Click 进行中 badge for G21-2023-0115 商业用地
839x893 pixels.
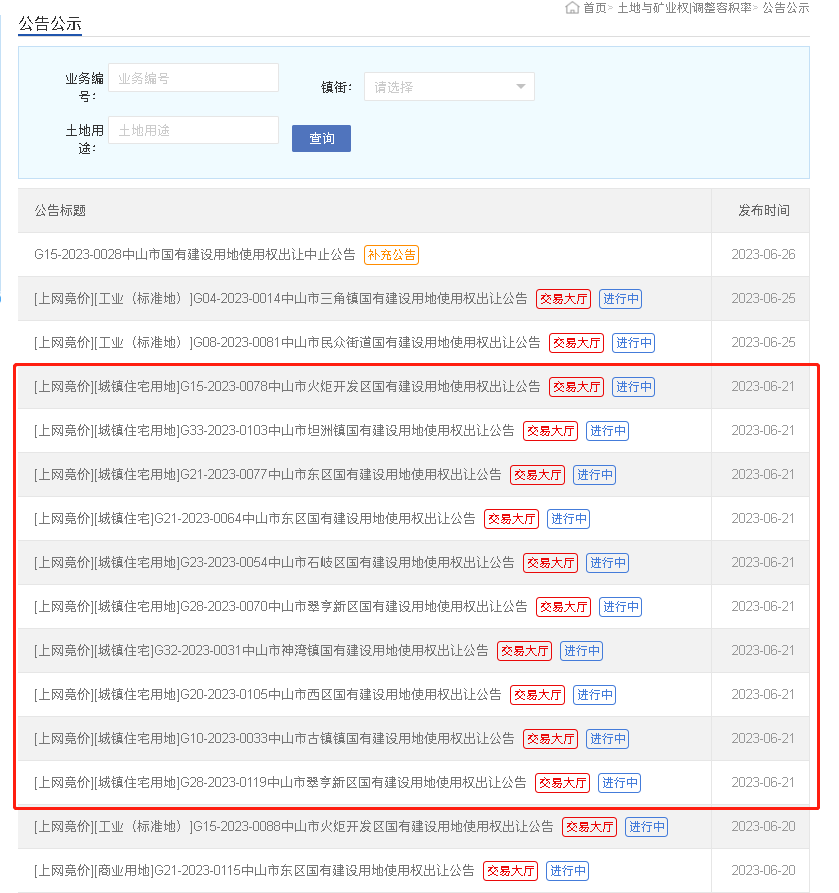pos(568,871)
